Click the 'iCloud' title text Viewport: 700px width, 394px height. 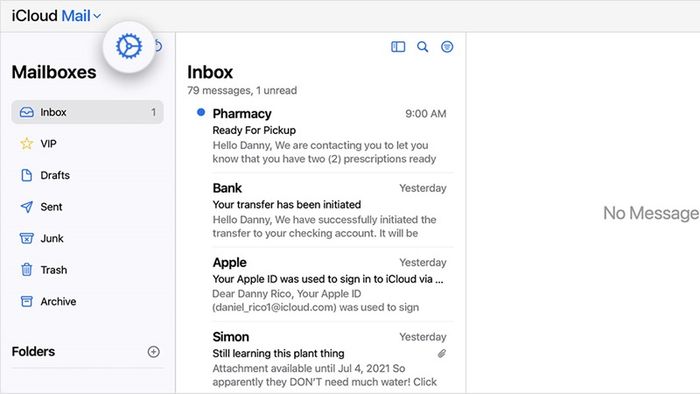coord(35,16)
